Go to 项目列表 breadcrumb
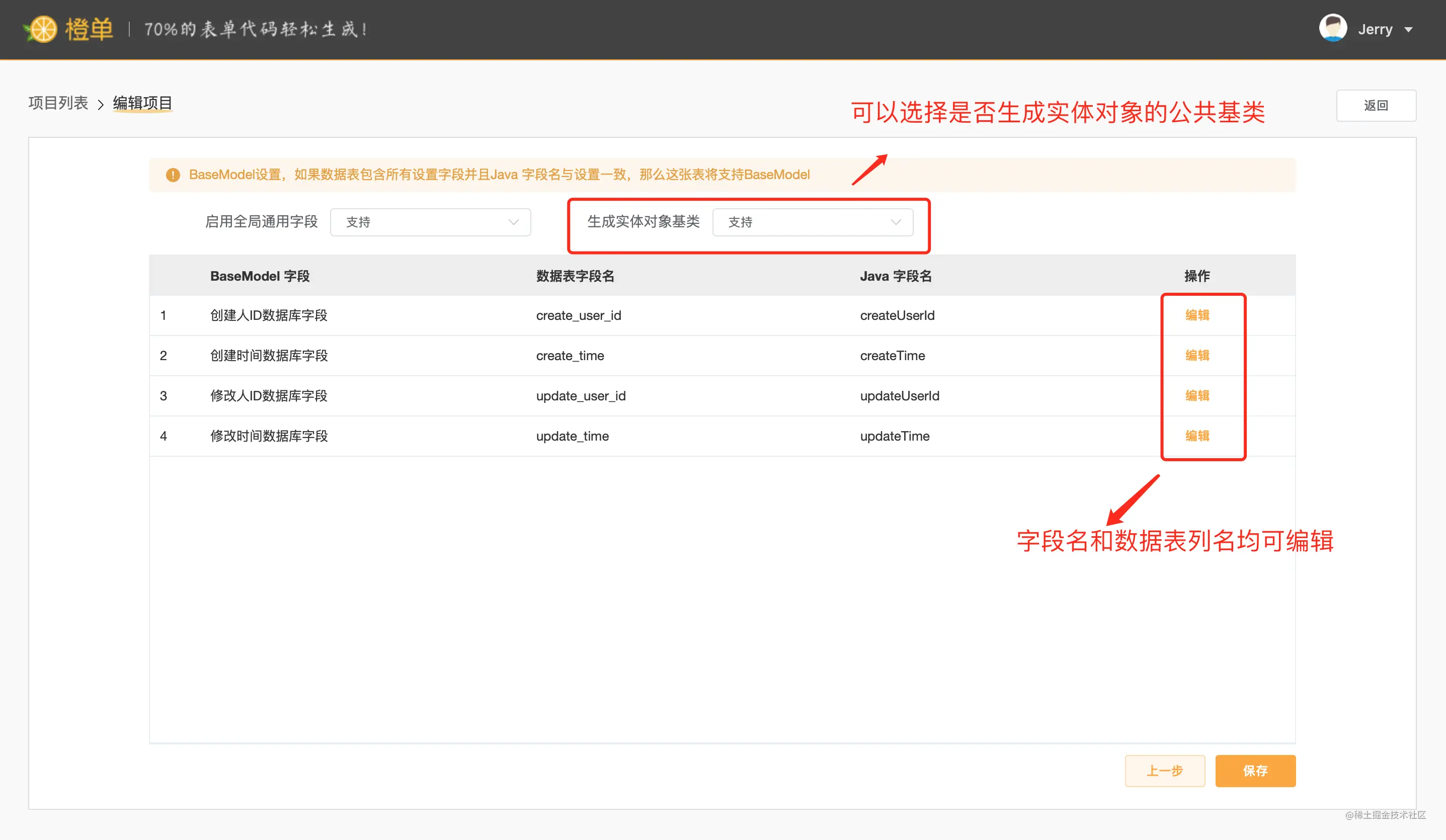This screenshot has height=840, width=1446. 58,103
